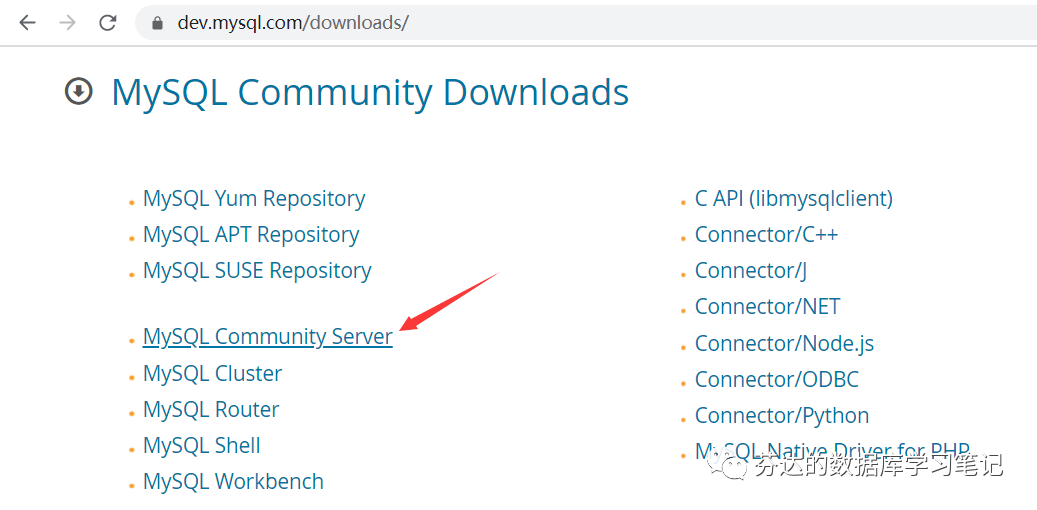Open MySQL APT Repository link
This screenshot has width=1037, height=510.
(x=251, y=235)
